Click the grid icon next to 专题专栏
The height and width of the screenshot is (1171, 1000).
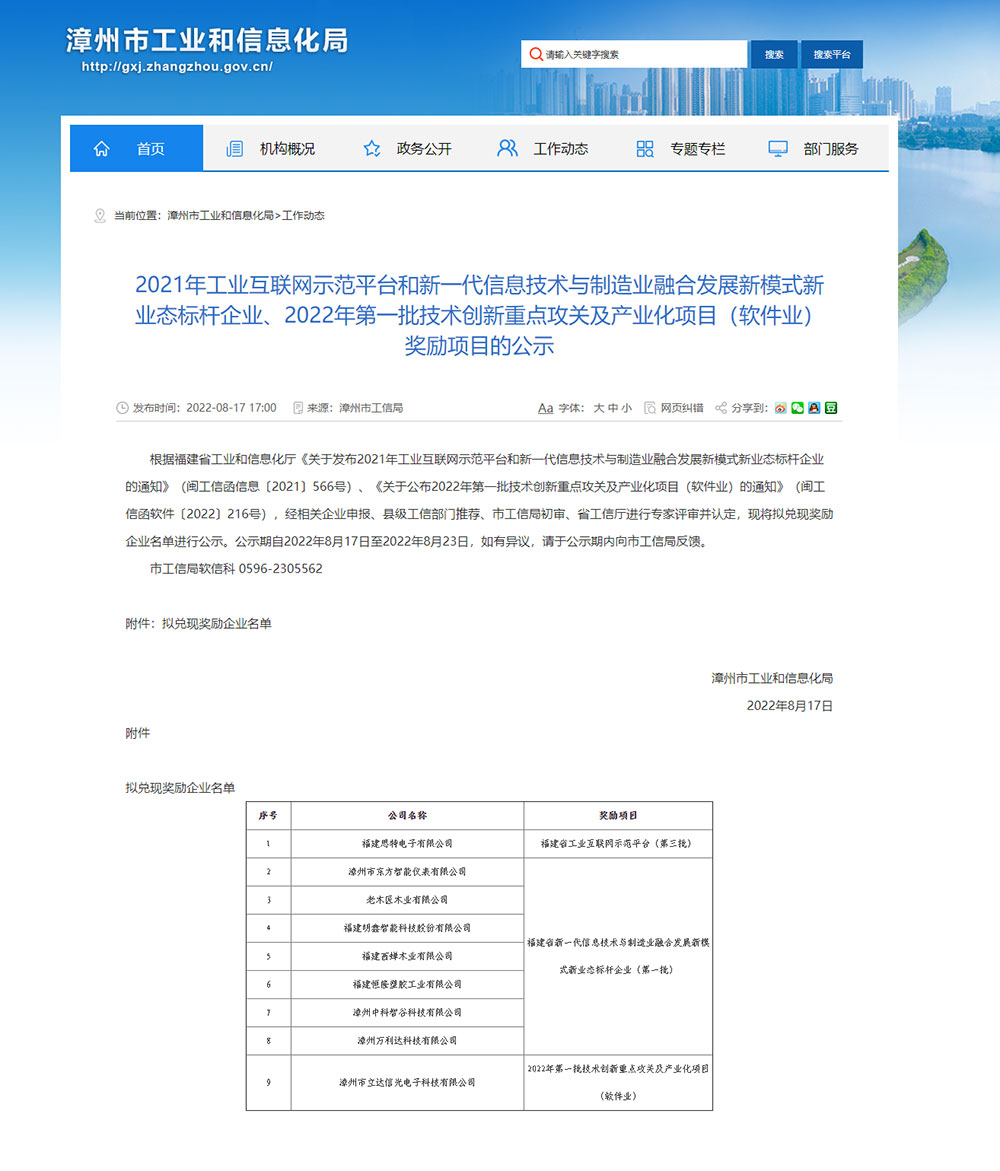coord(644,147)
